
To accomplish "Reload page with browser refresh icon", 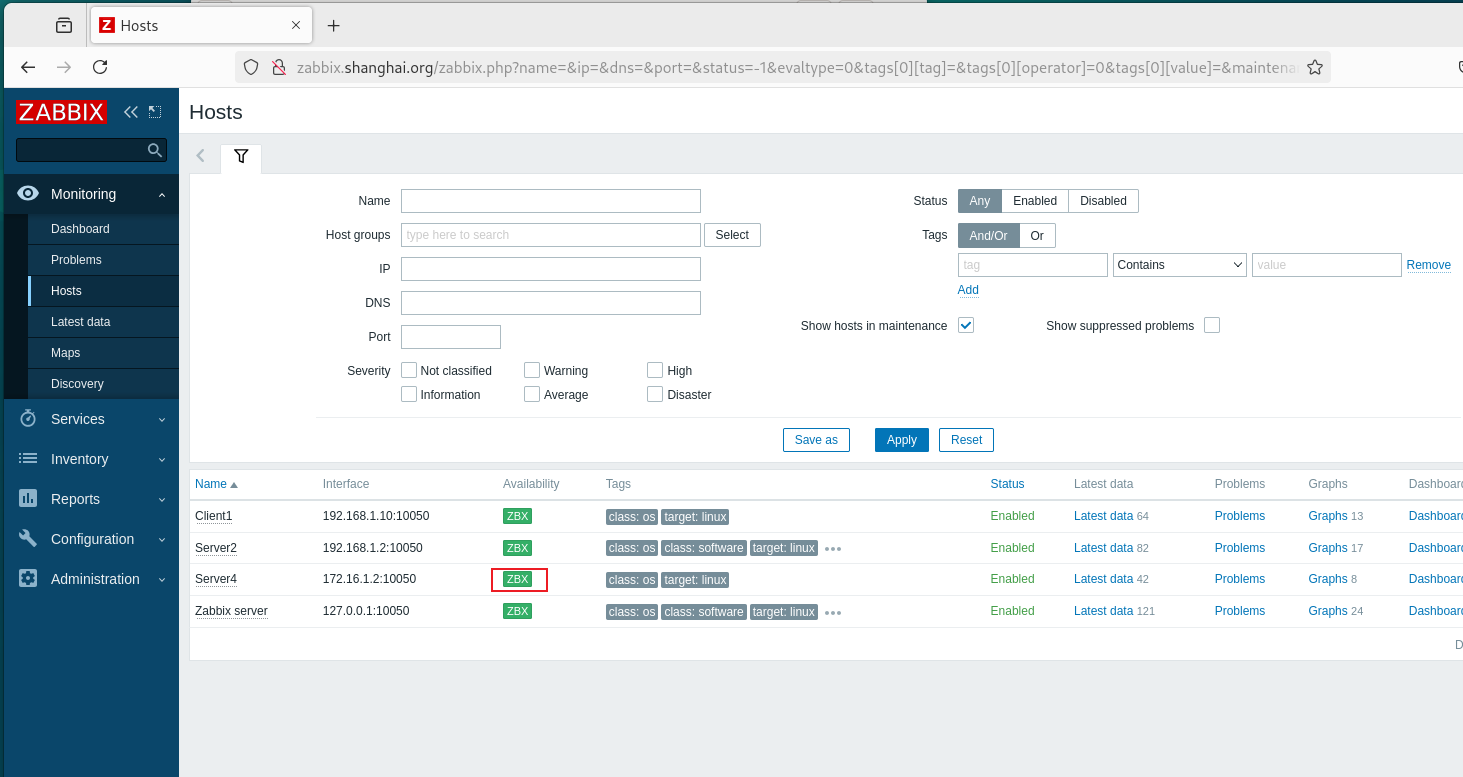I will (x=100, y=67).
